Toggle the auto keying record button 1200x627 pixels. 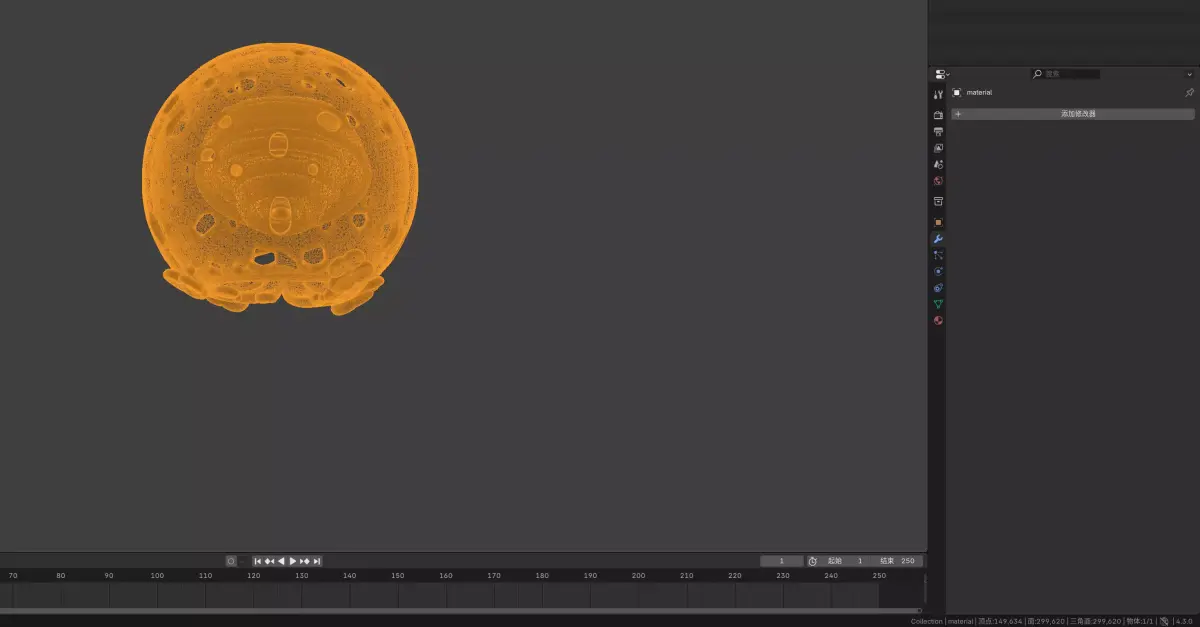pyautogui.click(x=231, y=561)
